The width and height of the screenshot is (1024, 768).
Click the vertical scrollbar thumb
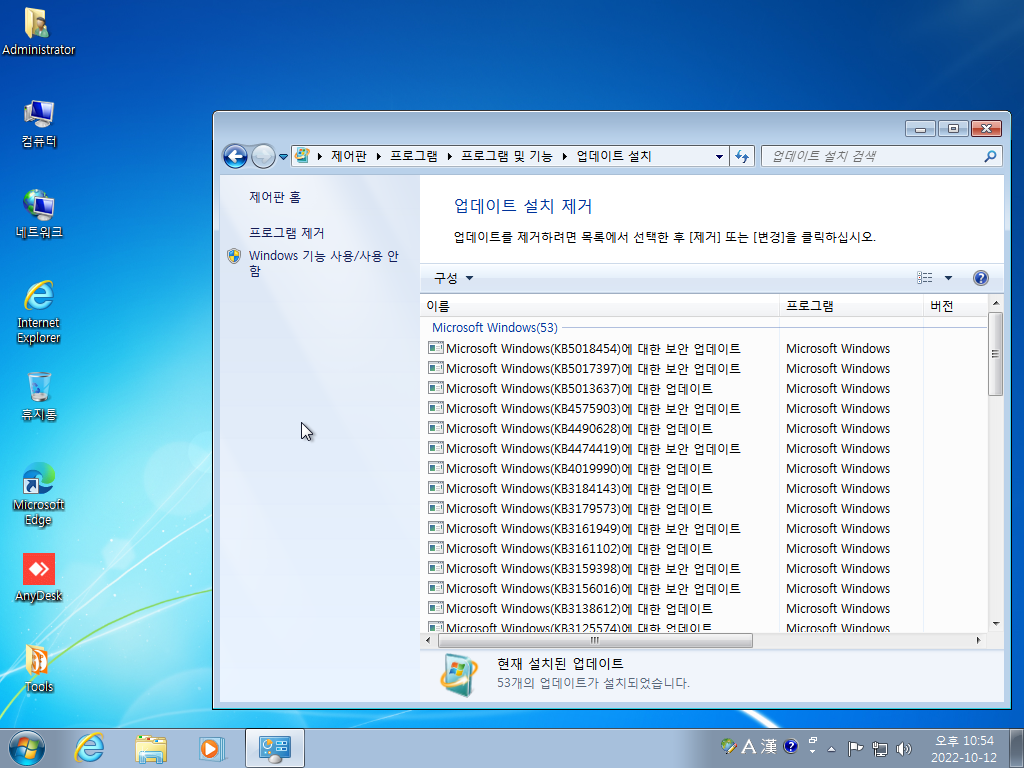[x=995, y=354]
